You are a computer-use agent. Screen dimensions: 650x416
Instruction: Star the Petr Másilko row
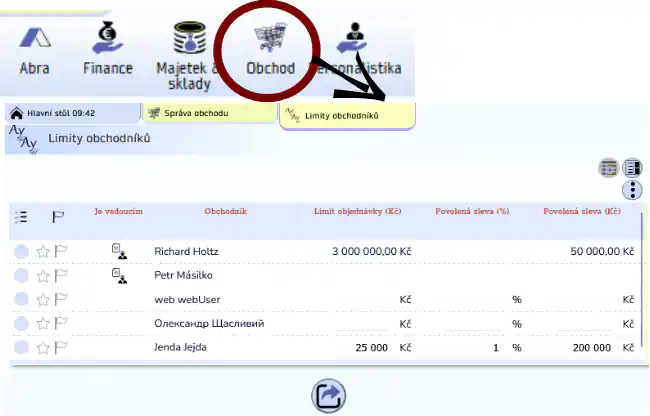[43, 275]
